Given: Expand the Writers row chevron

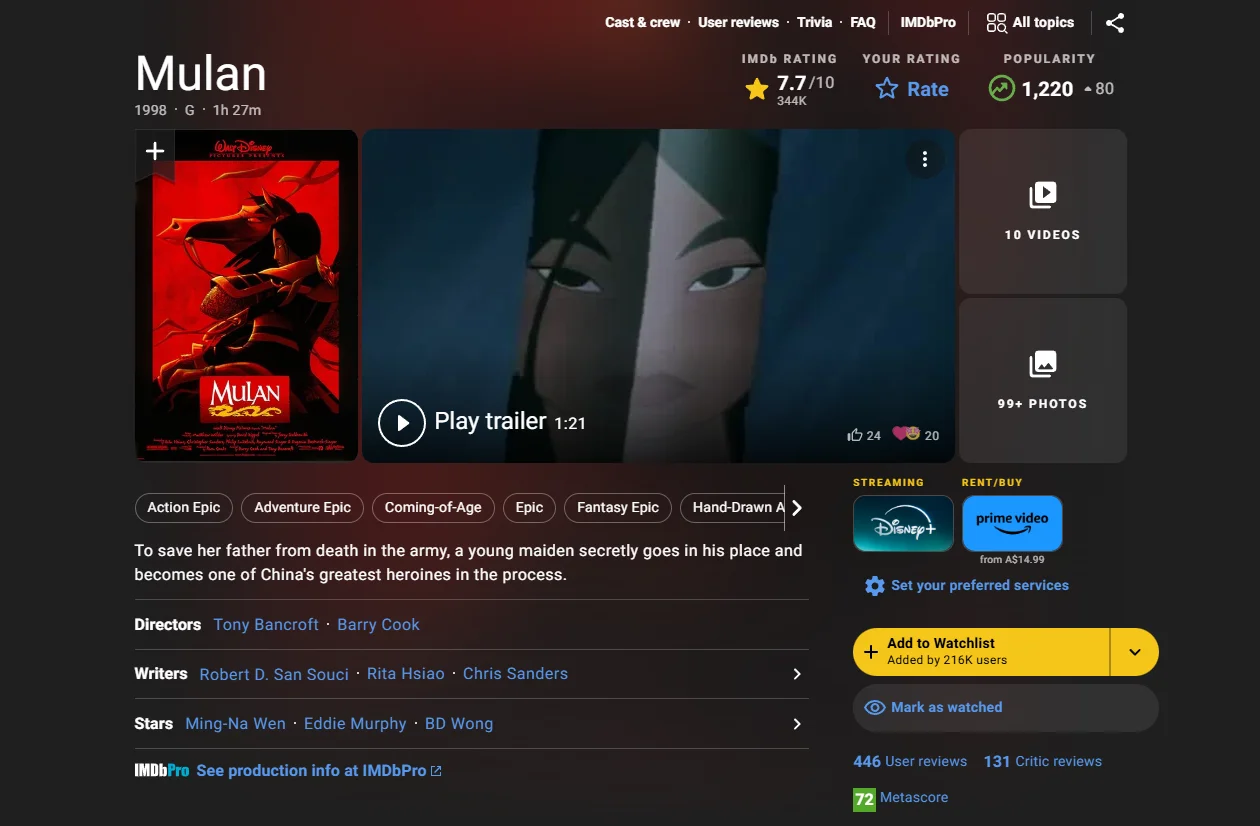Looking at the screenshot, I should coord(797,674).
